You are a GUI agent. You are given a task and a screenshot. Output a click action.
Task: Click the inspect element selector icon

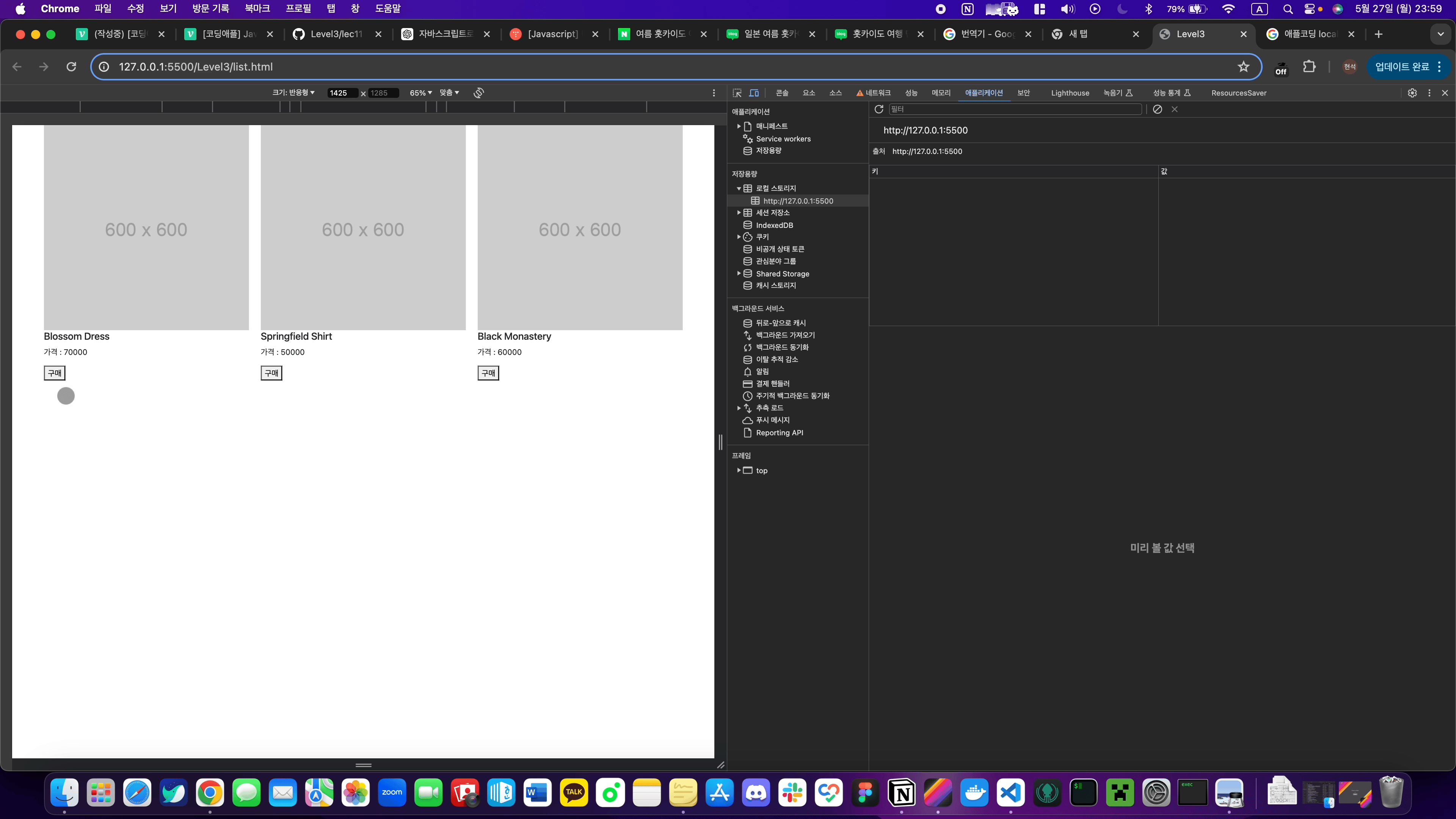pos(737,93)
